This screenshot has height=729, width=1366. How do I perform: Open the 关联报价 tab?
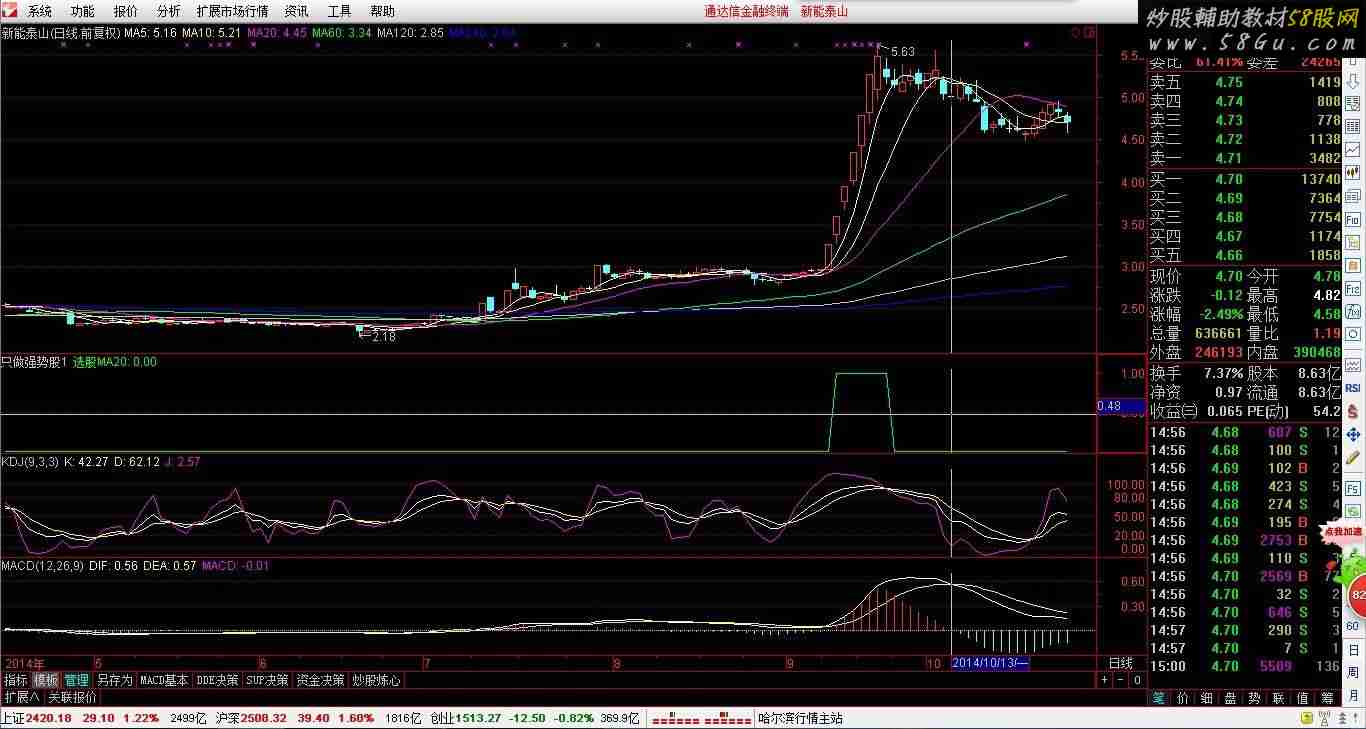click(x=73, y=697)
